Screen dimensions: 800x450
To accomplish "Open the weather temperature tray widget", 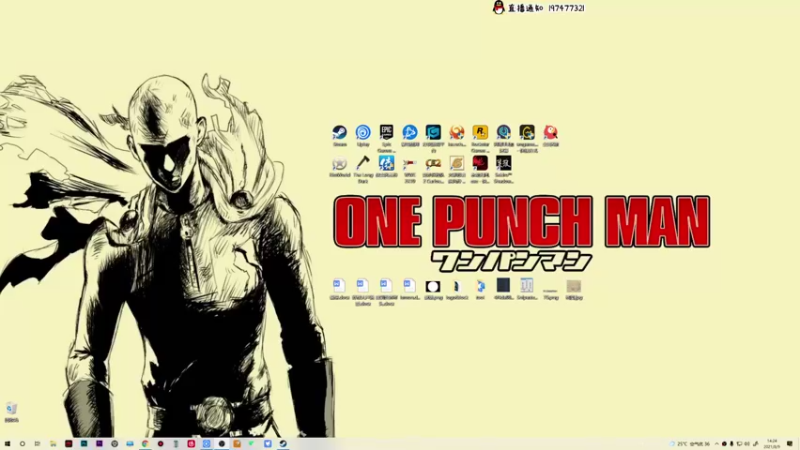I will (690, 444).
